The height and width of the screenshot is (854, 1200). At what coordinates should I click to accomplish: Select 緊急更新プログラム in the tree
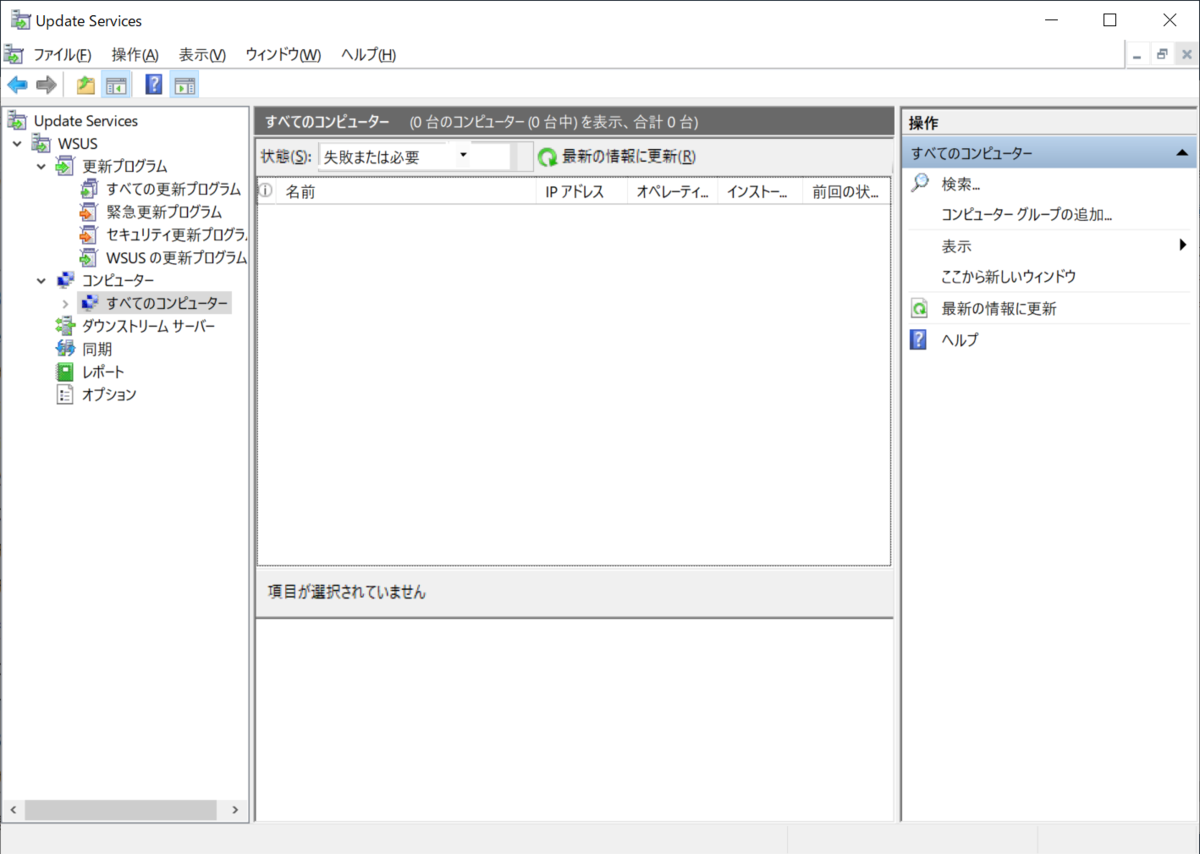[164, 212]
